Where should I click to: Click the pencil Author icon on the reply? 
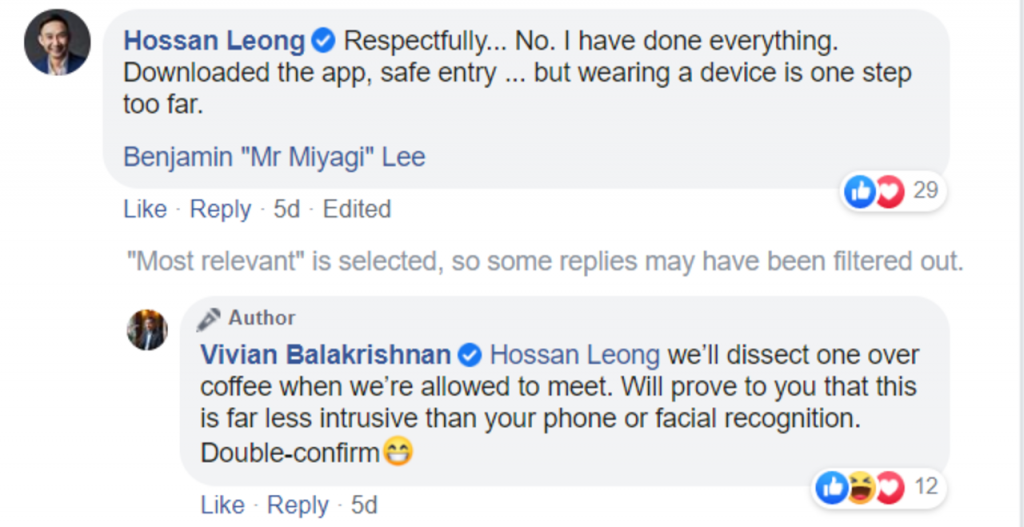[209, 319]
